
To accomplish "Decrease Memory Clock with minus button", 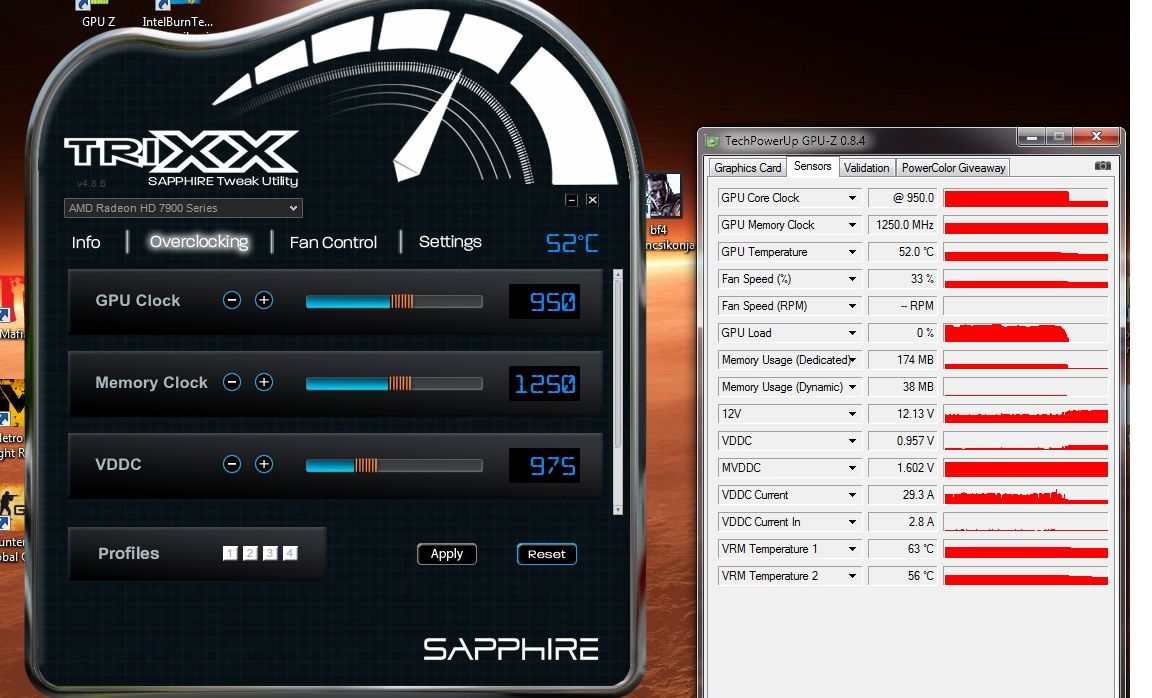I will 231,382.
